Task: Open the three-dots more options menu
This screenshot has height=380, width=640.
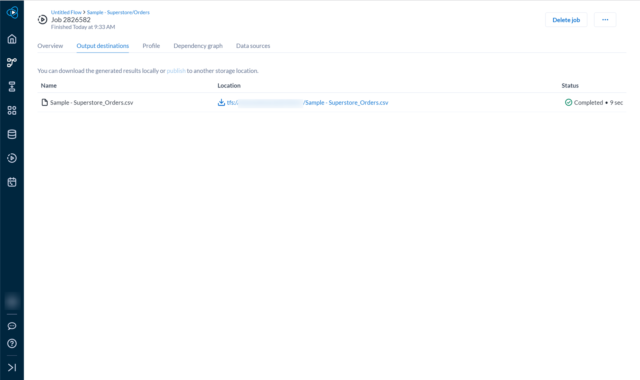Action: pyautogui.click(x=605, y=20)
